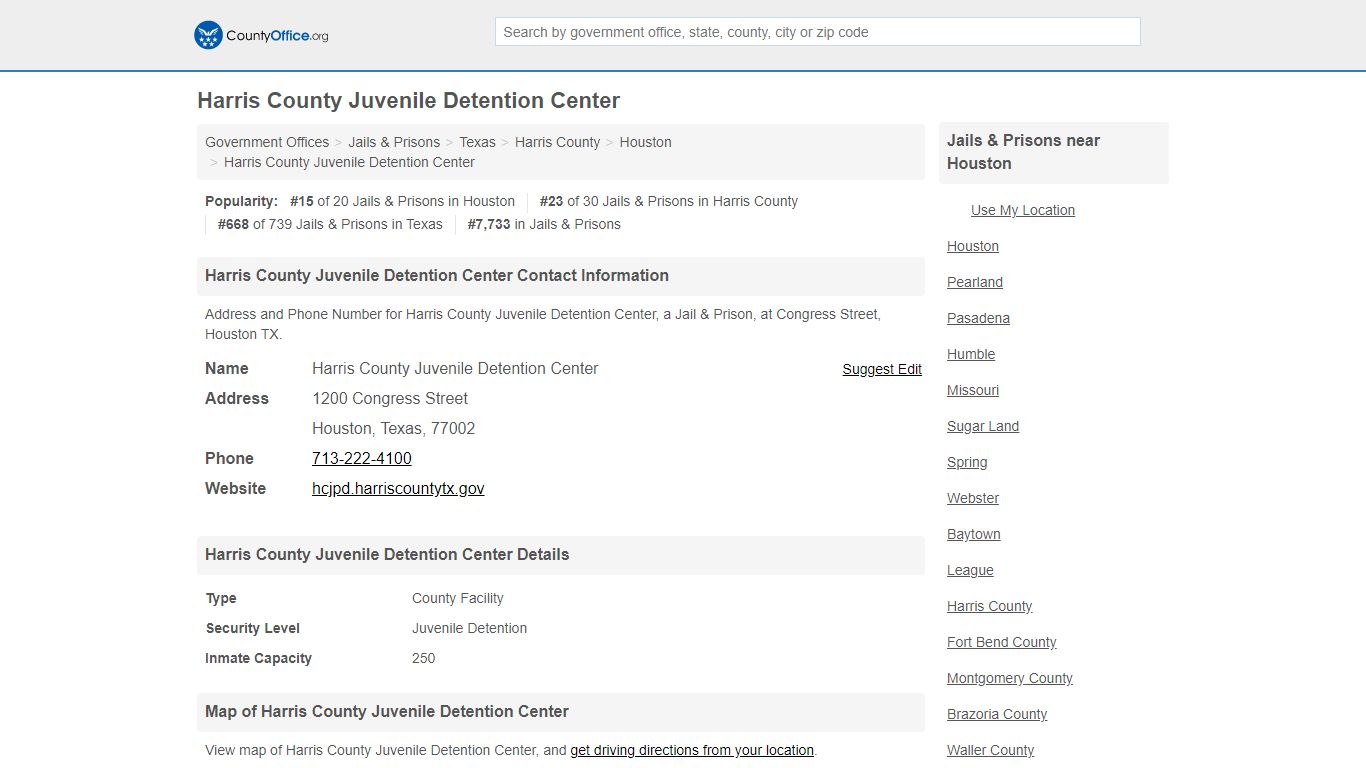Click the Jails & Prisons near Houston heading
The image size is (1366, 768).
coord(1024,152)
